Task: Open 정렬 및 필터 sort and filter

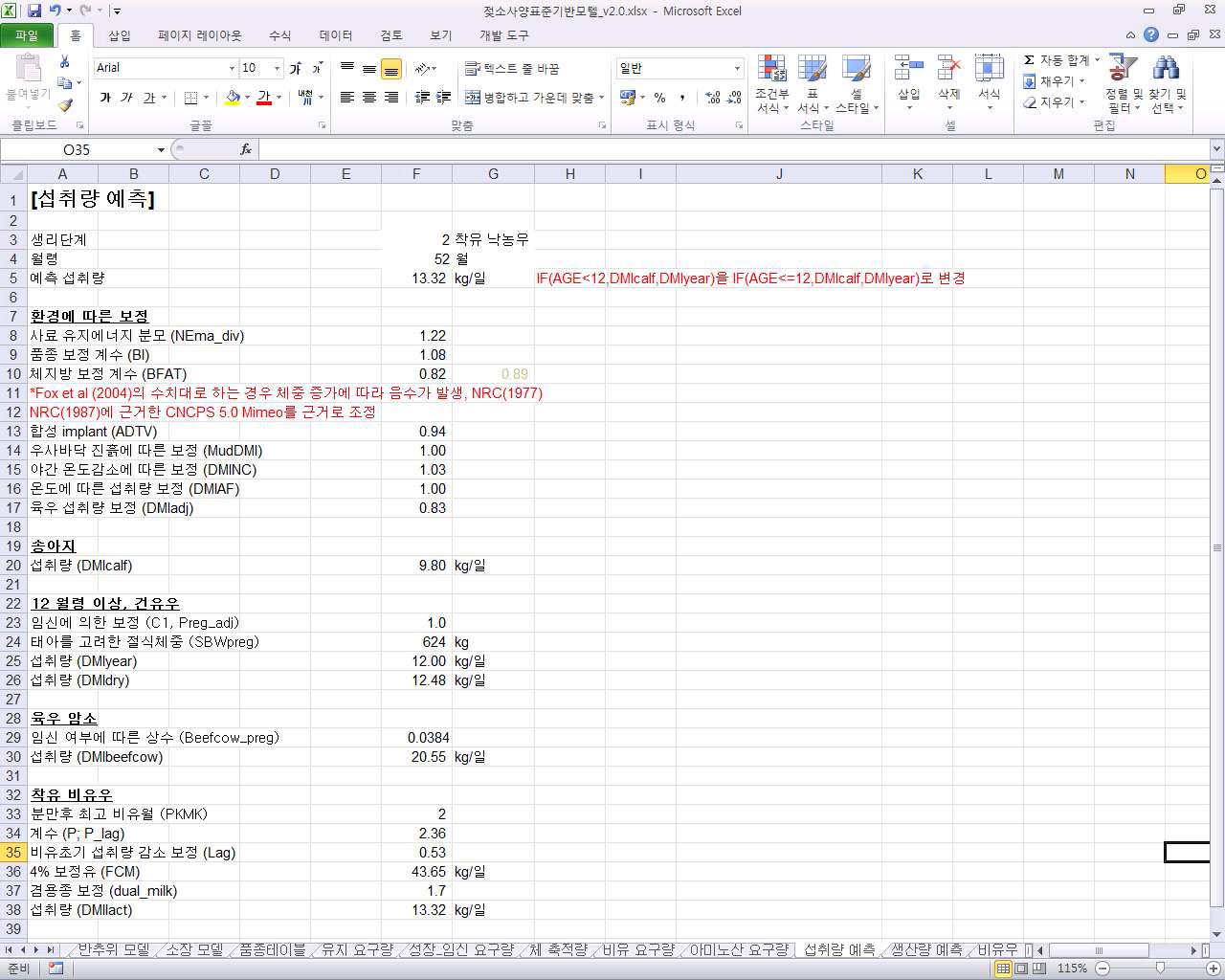Action: coord(1124,84)
